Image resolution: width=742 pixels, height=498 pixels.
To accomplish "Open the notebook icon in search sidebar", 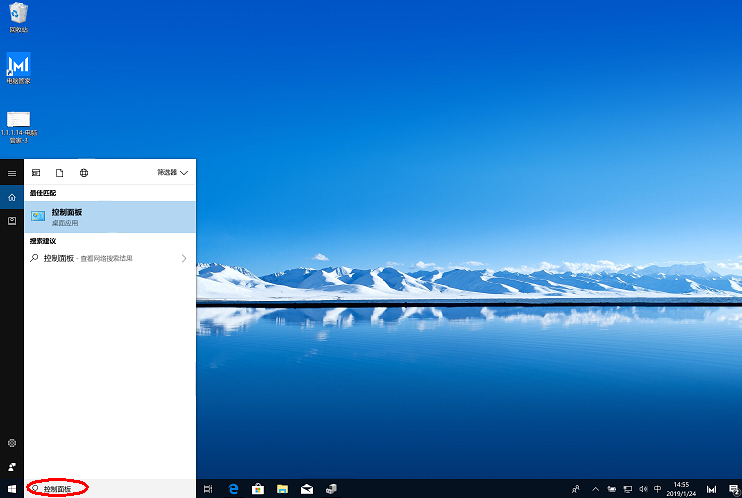I will click(x=12, y=220).
